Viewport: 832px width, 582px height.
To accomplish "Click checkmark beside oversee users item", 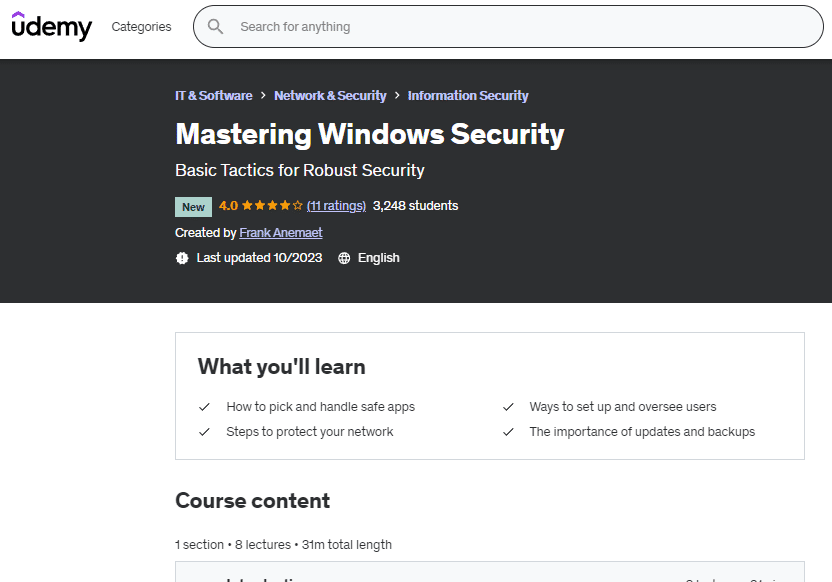I will [x=508, y=407].
